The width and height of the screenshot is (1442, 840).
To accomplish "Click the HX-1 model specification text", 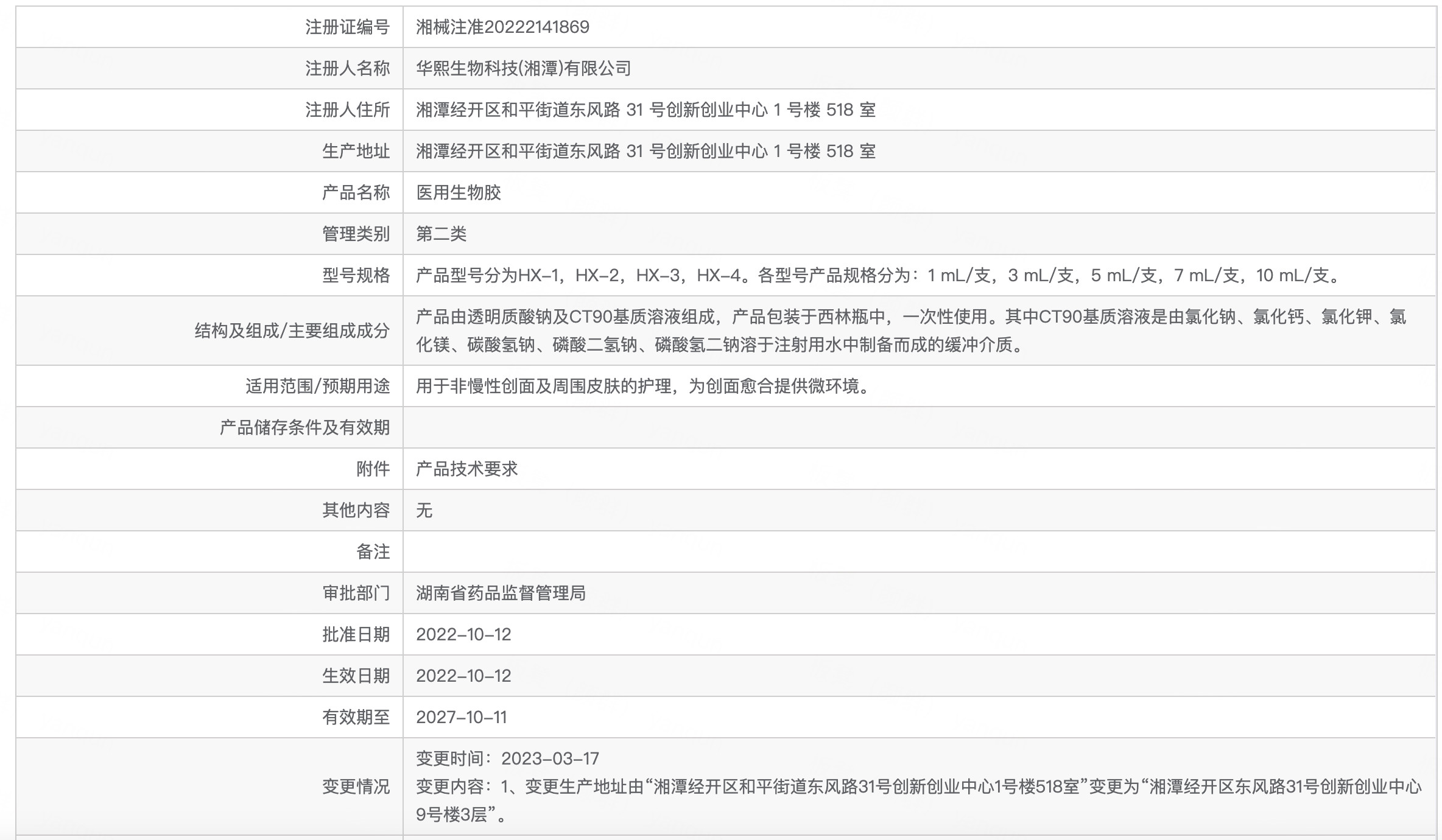I will click(879, 275).
